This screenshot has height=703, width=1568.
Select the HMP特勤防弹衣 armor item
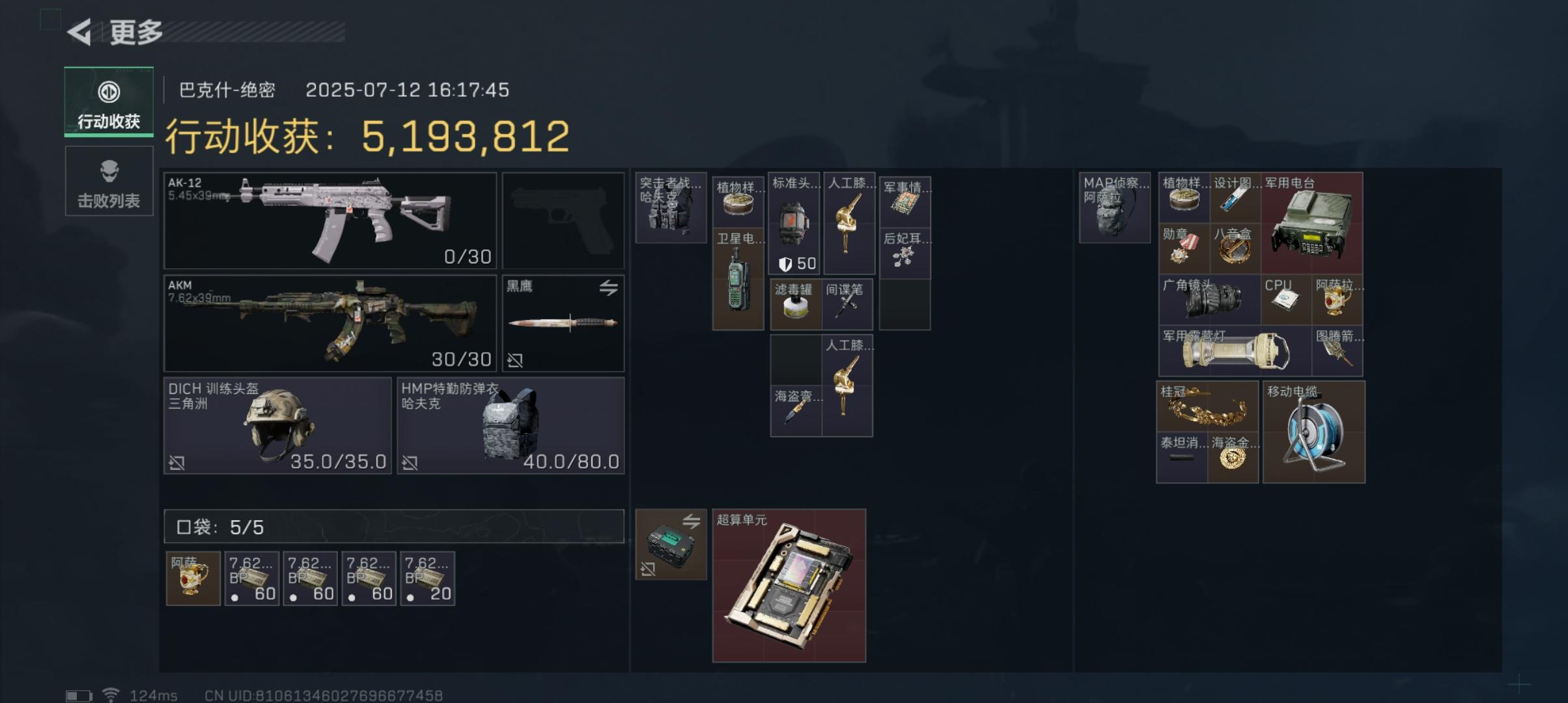point(511,426)
